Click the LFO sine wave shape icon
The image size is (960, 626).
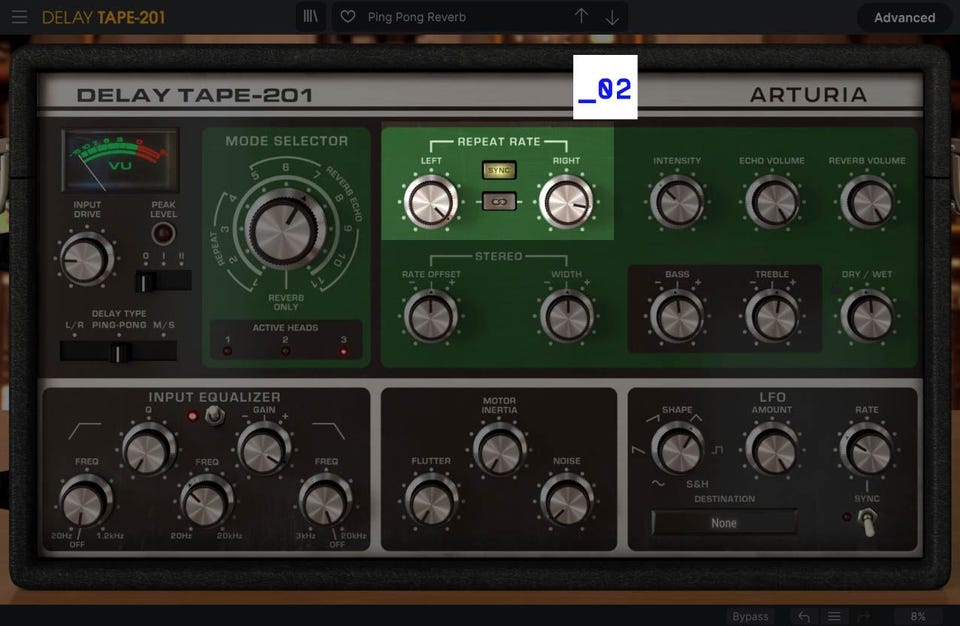(x=658, y=483)
